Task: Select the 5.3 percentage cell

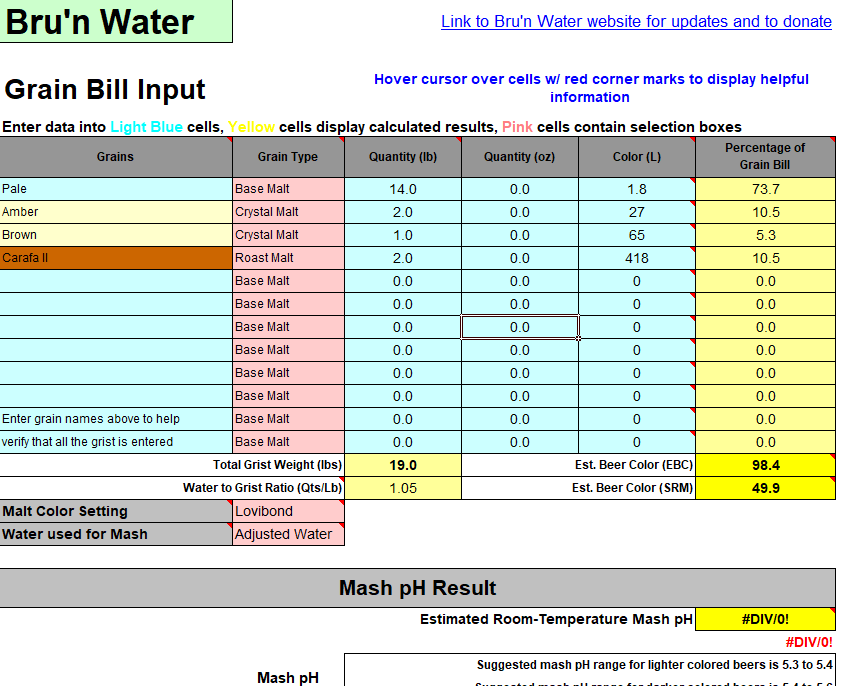Action: click(x=765, y=235)
